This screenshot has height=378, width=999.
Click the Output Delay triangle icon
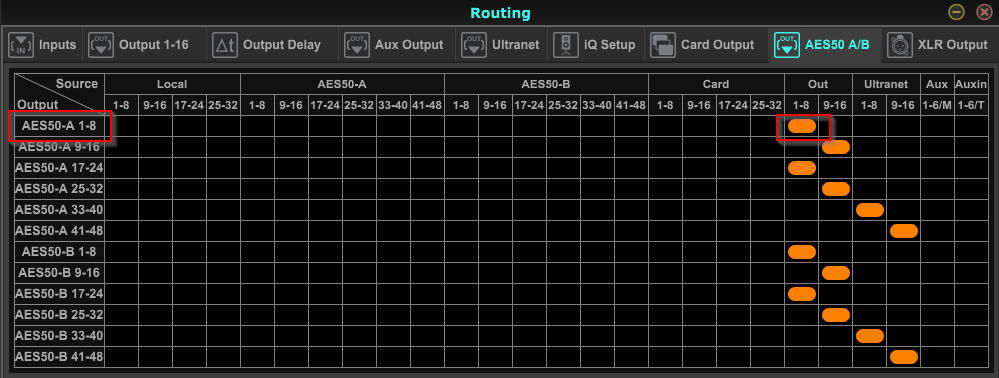point(225,45)
